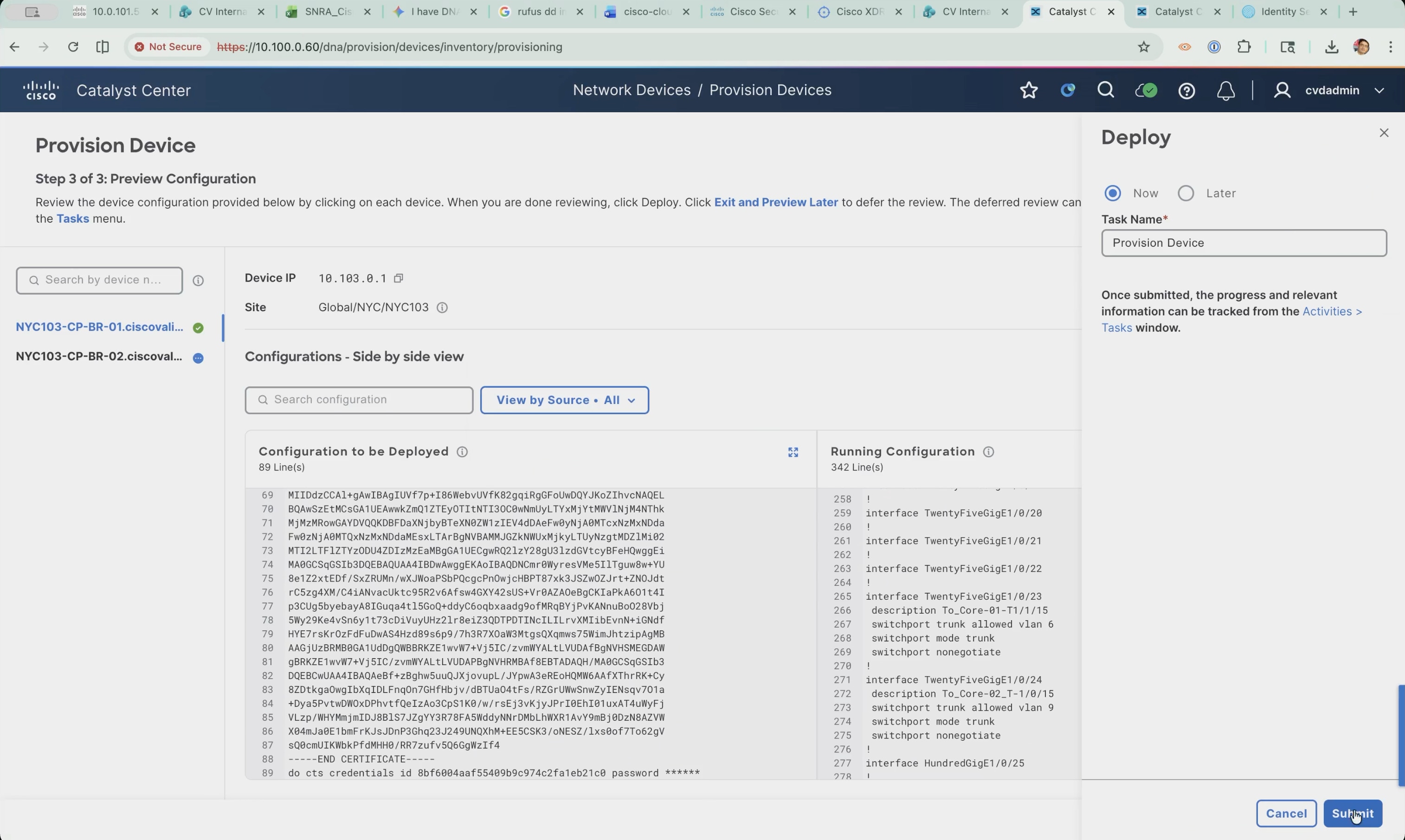
Task: Click the info icon for Running Configuration
Action: coord(988,452)
